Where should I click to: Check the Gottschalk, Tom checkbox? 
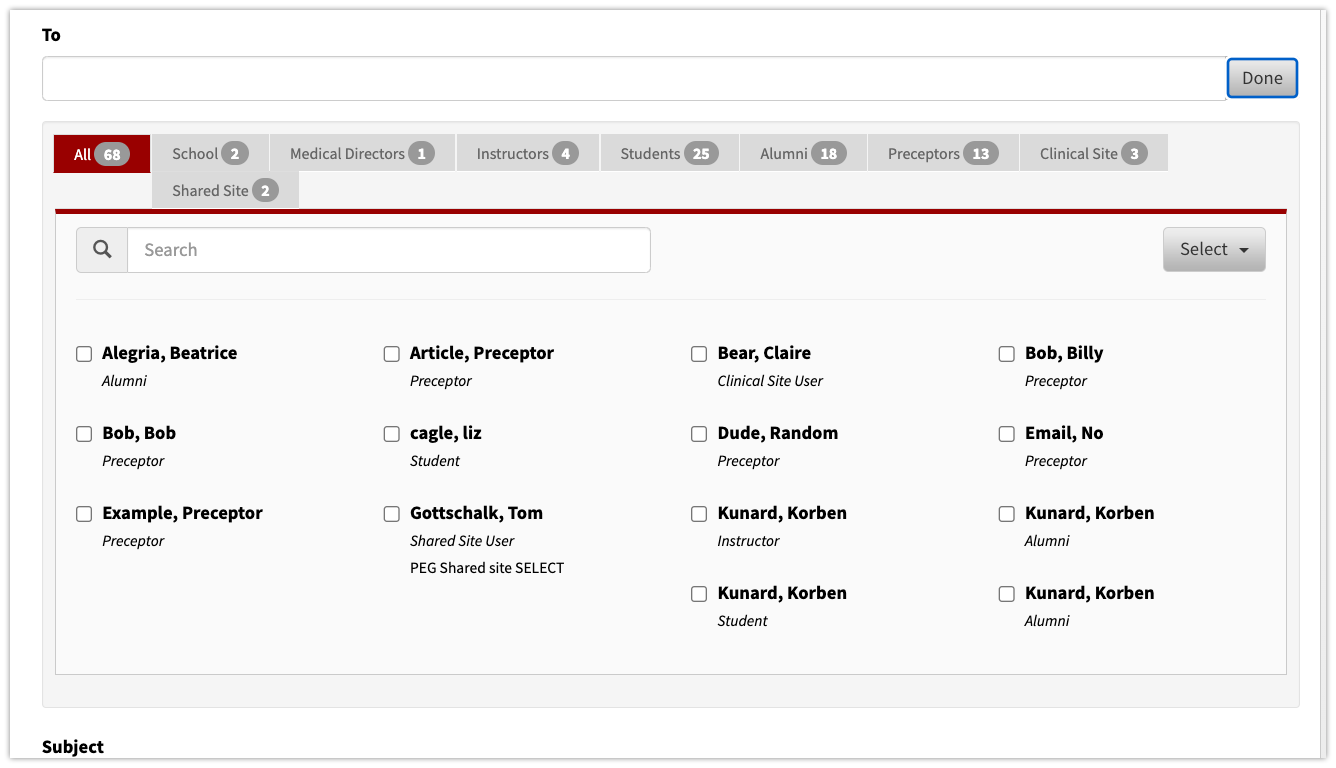point(392,514)
